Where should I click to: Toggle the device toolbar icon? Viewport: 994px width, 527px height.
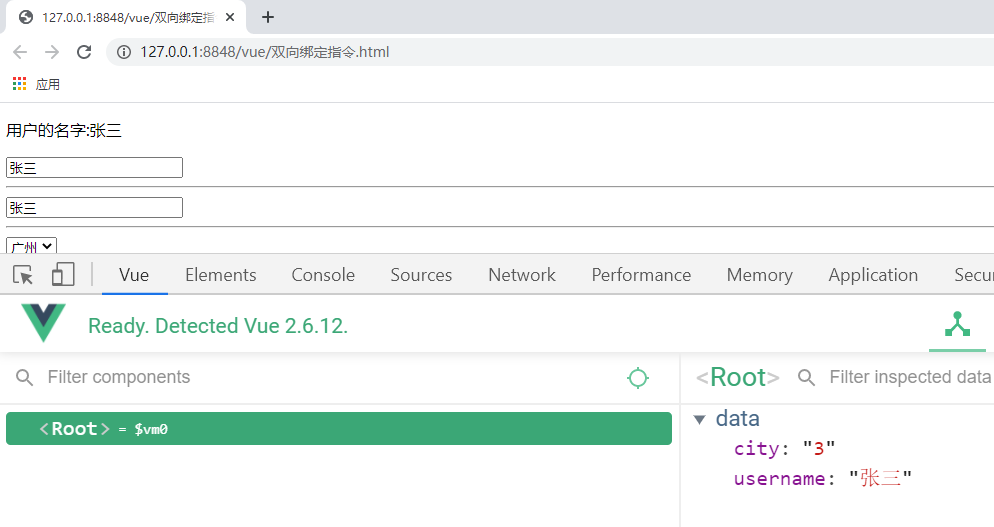click(x=63, y=275)
